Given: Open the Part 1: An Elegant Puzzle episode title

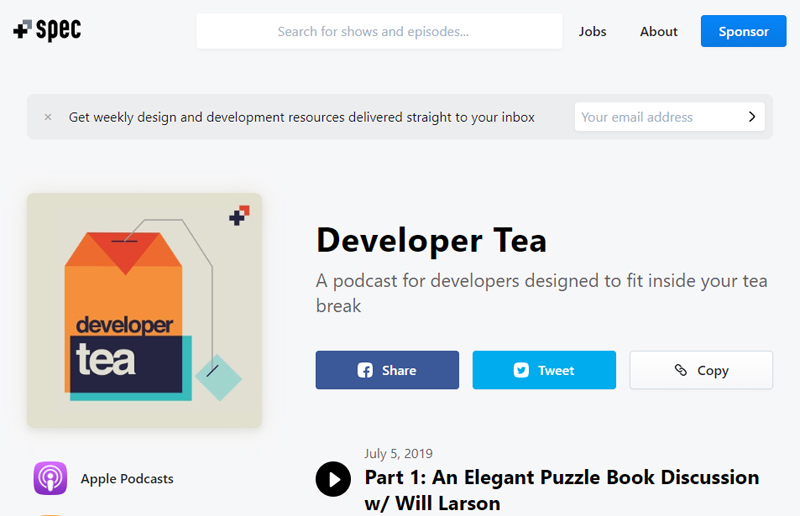Looking at the screenshot, I should coord(562,490).
